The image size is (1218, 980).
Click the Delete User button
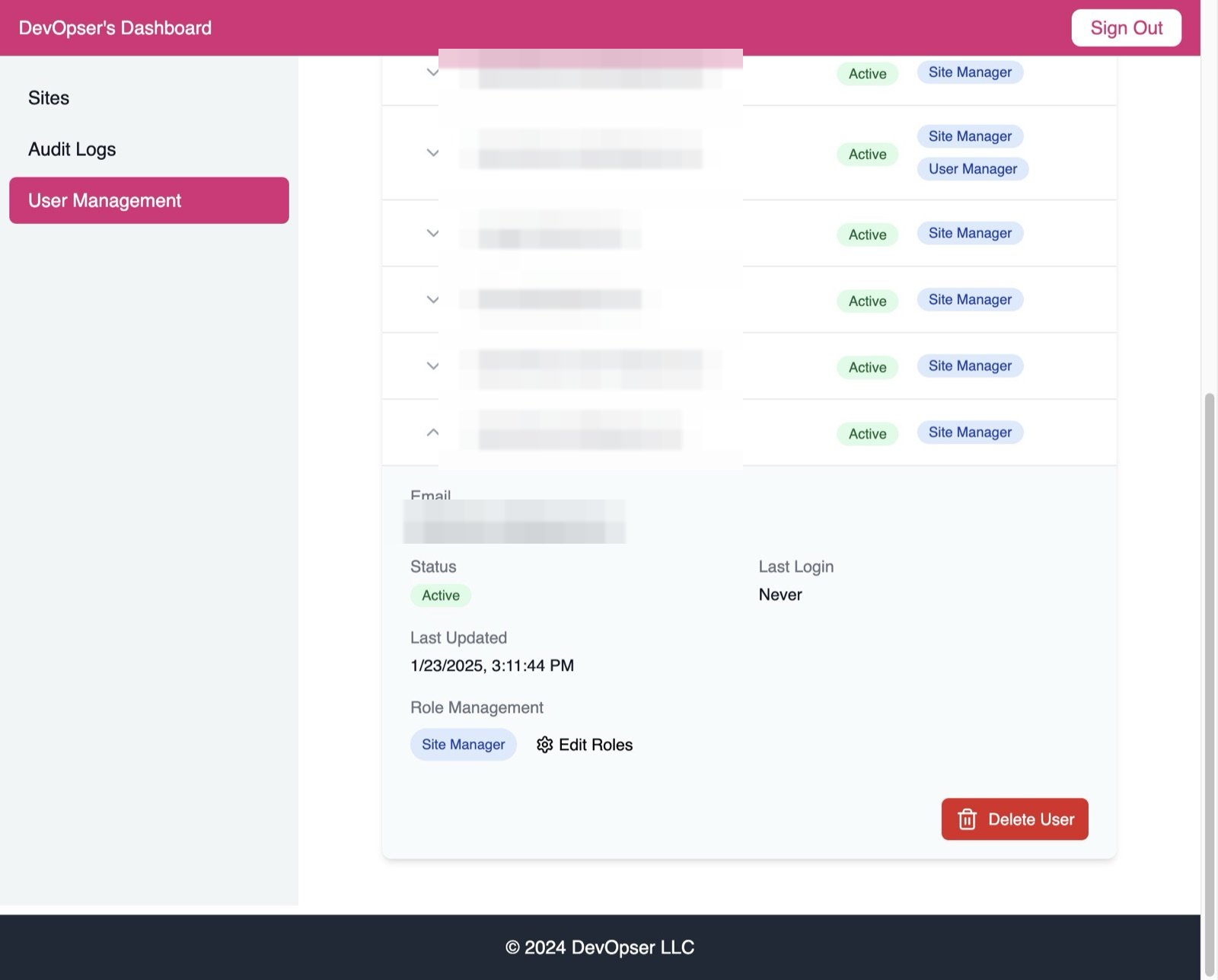click(1015, 819)
